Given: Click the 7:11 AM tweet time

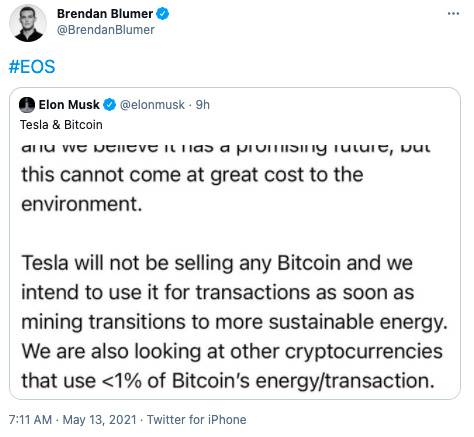Looking at the screenshot, I should tap(30, 419).
